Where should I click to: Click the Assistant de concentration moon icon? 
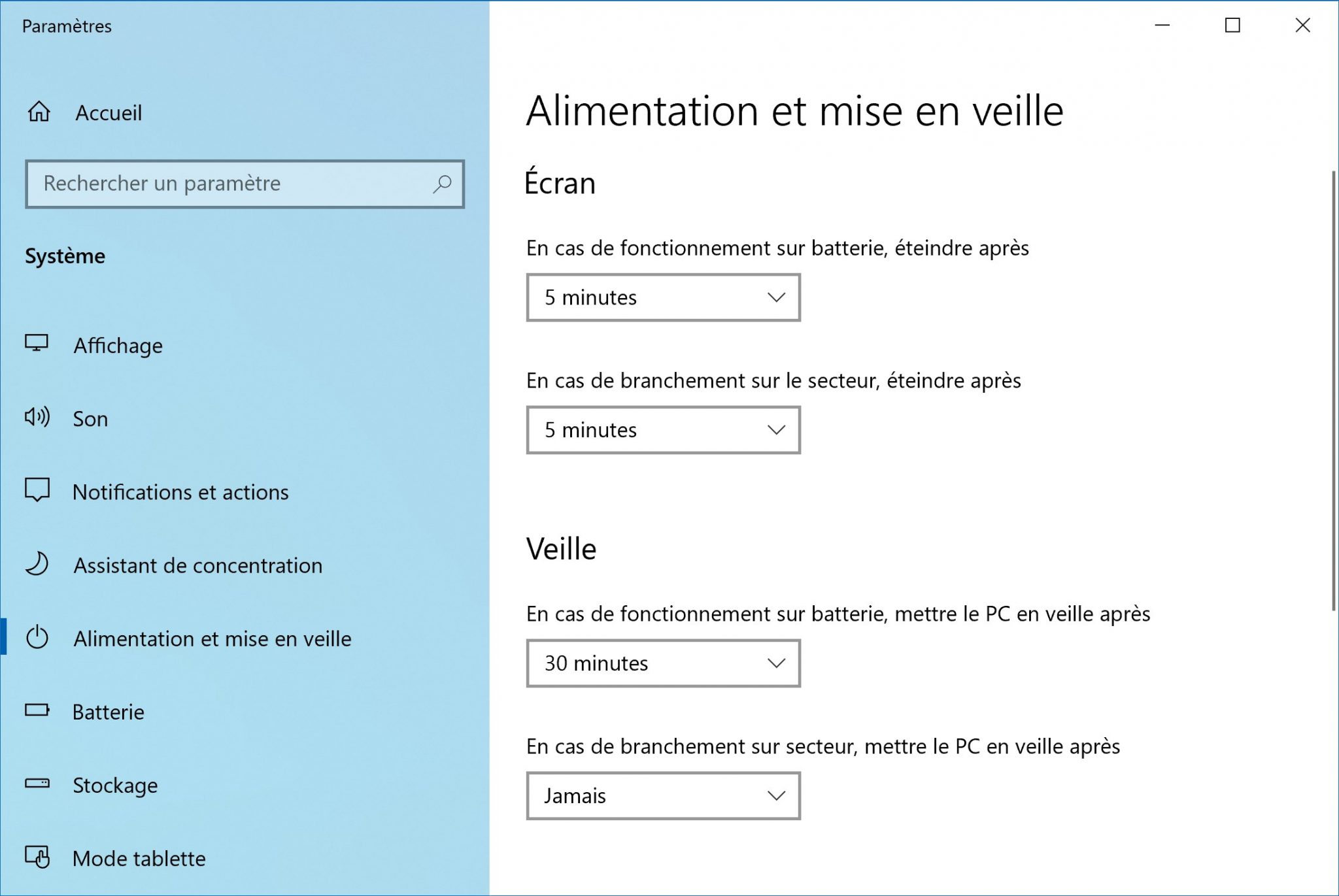pyautogui.click(x=37, y=564)
